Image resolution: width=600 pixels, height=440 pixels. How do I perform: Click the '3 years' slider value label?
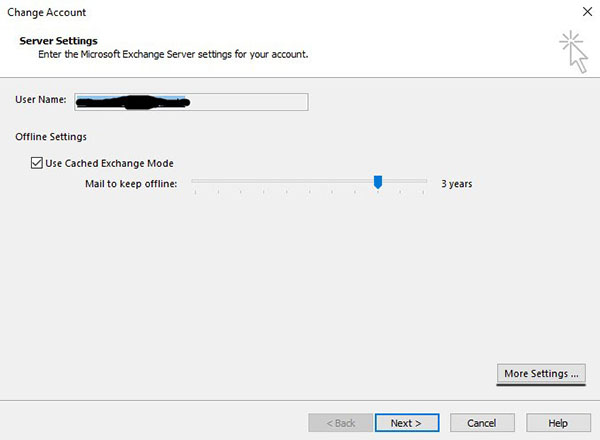tap(457, 184)
